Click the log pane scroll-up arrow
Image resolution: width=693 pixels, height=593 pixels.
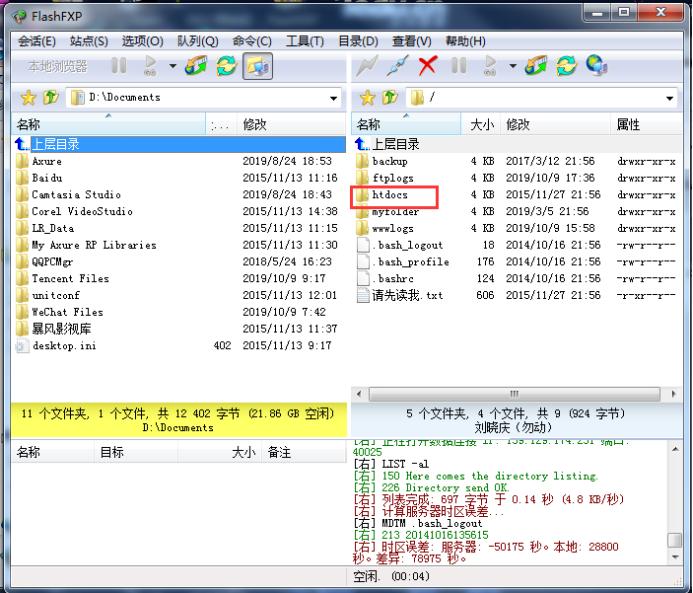675,449
